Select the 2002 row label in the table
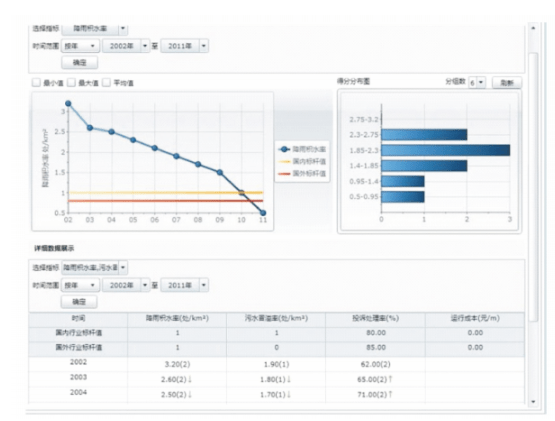Viewport: 555px width, 421px height. click(x=78, y=362)
